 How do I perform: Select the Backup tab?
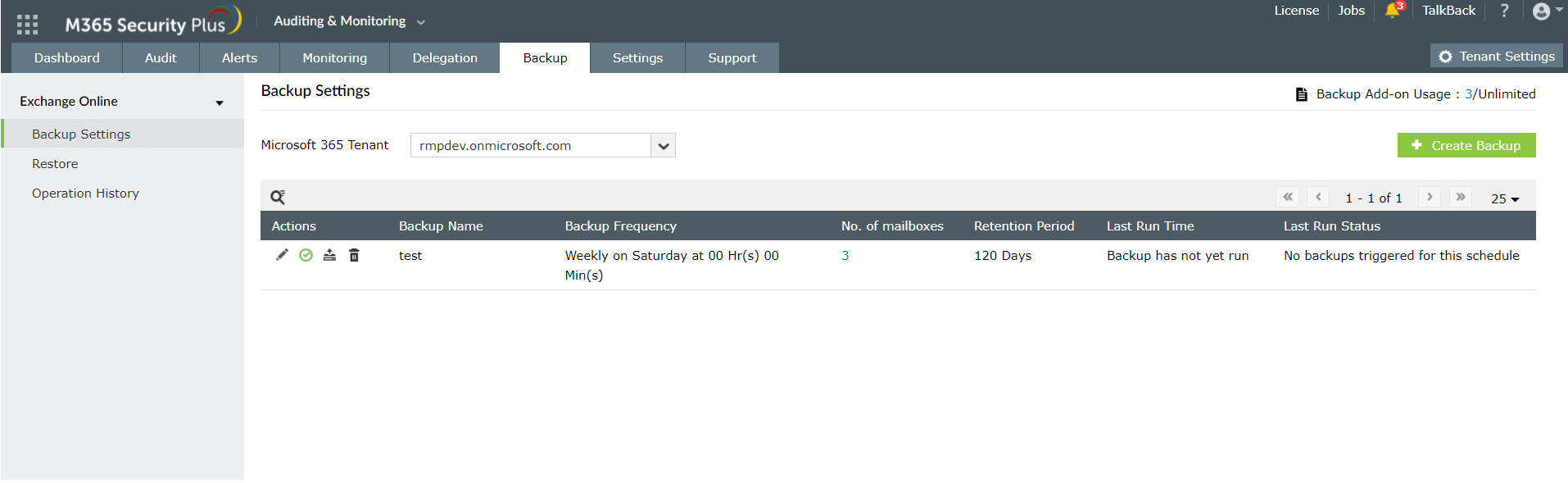click(x=545, y=58)
